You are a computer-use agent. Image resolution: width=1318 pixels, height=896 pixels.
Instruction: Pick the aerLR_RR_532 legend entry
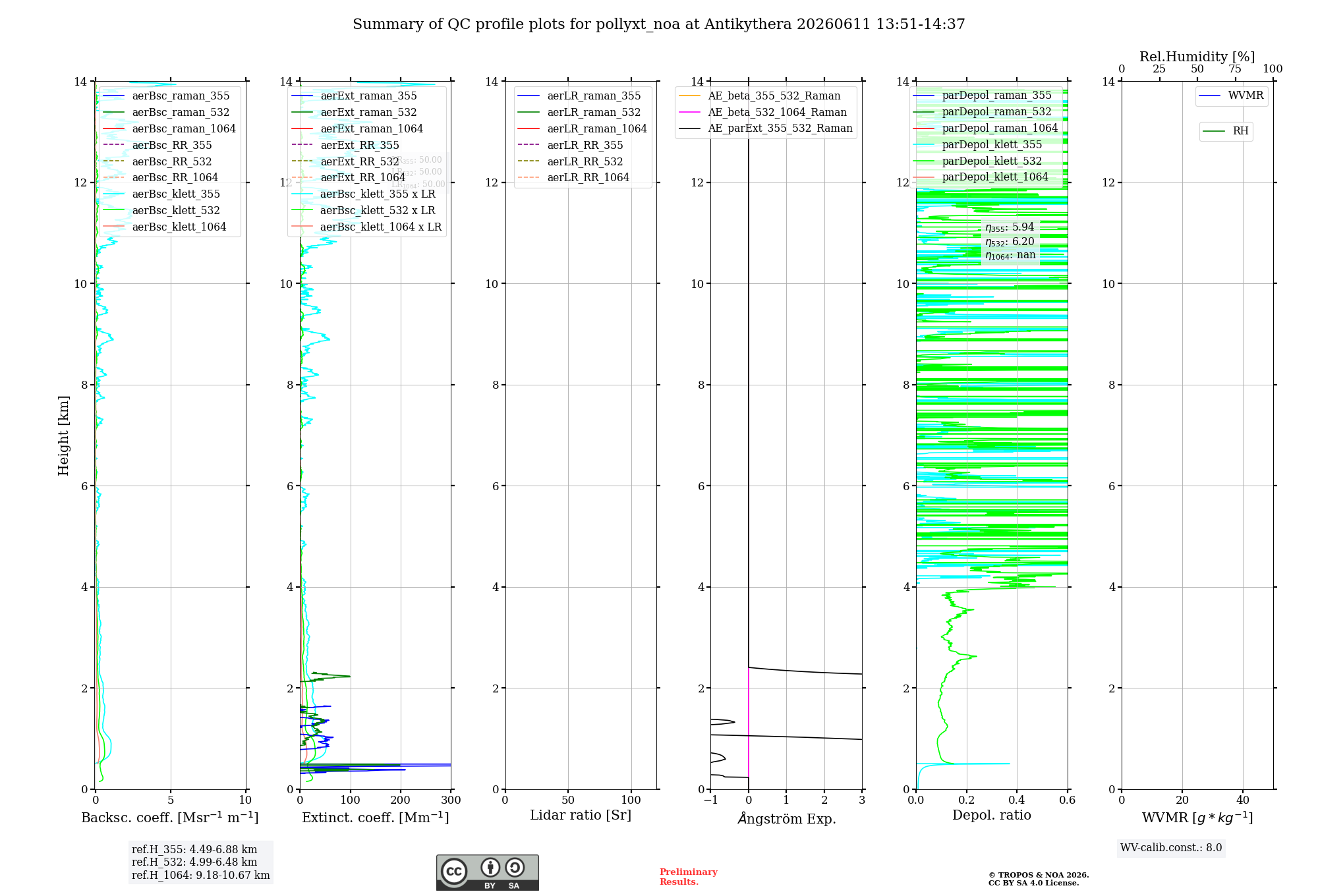pos(571,162)
